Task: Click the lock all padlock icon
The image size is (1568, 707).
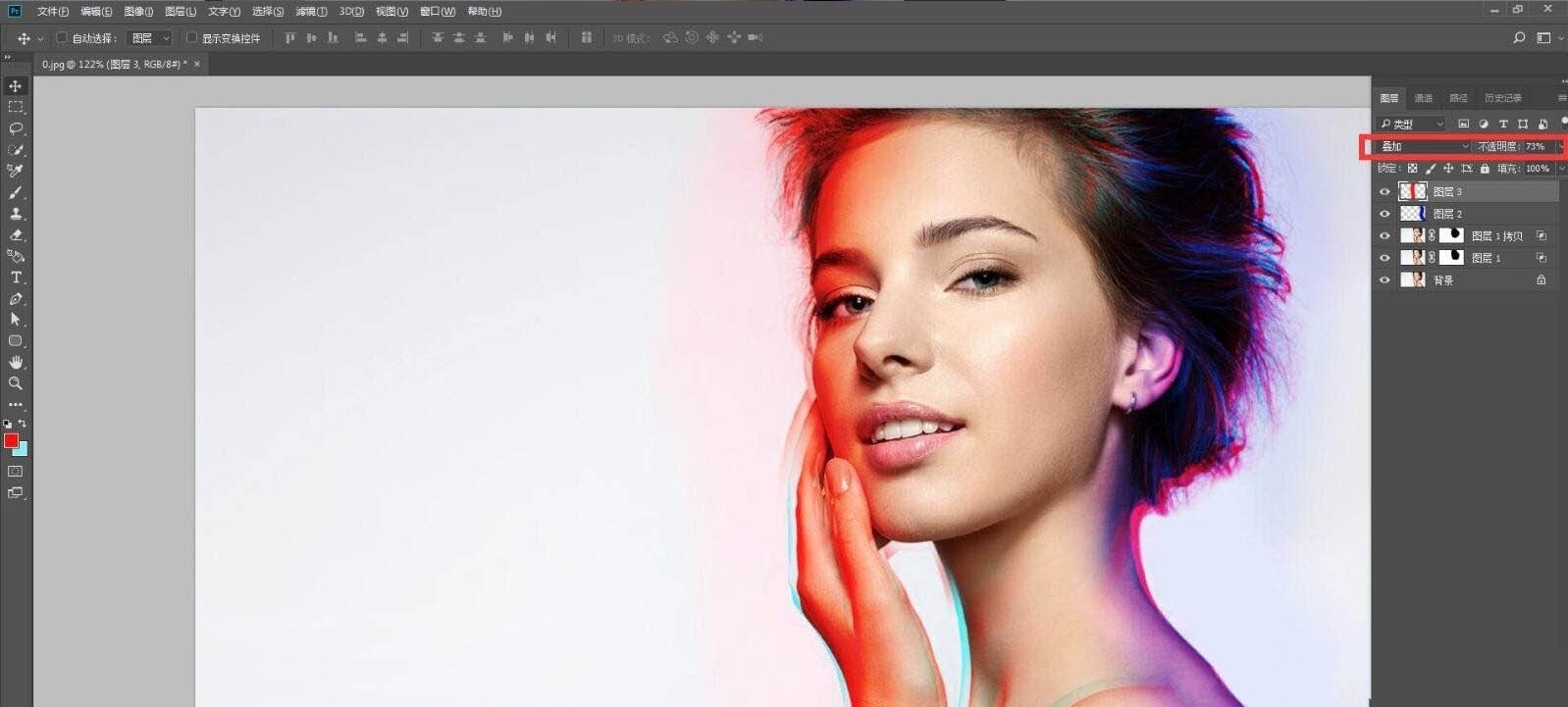Action: 1485,169
